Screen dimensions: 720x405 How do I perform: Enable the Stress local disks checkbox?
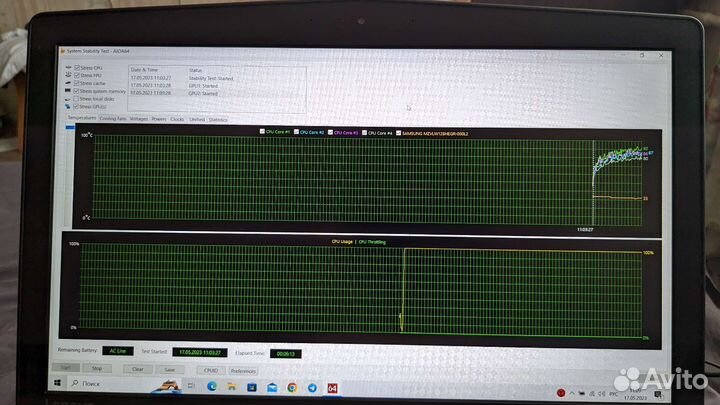pyautogui.click(x=75, y=98)
